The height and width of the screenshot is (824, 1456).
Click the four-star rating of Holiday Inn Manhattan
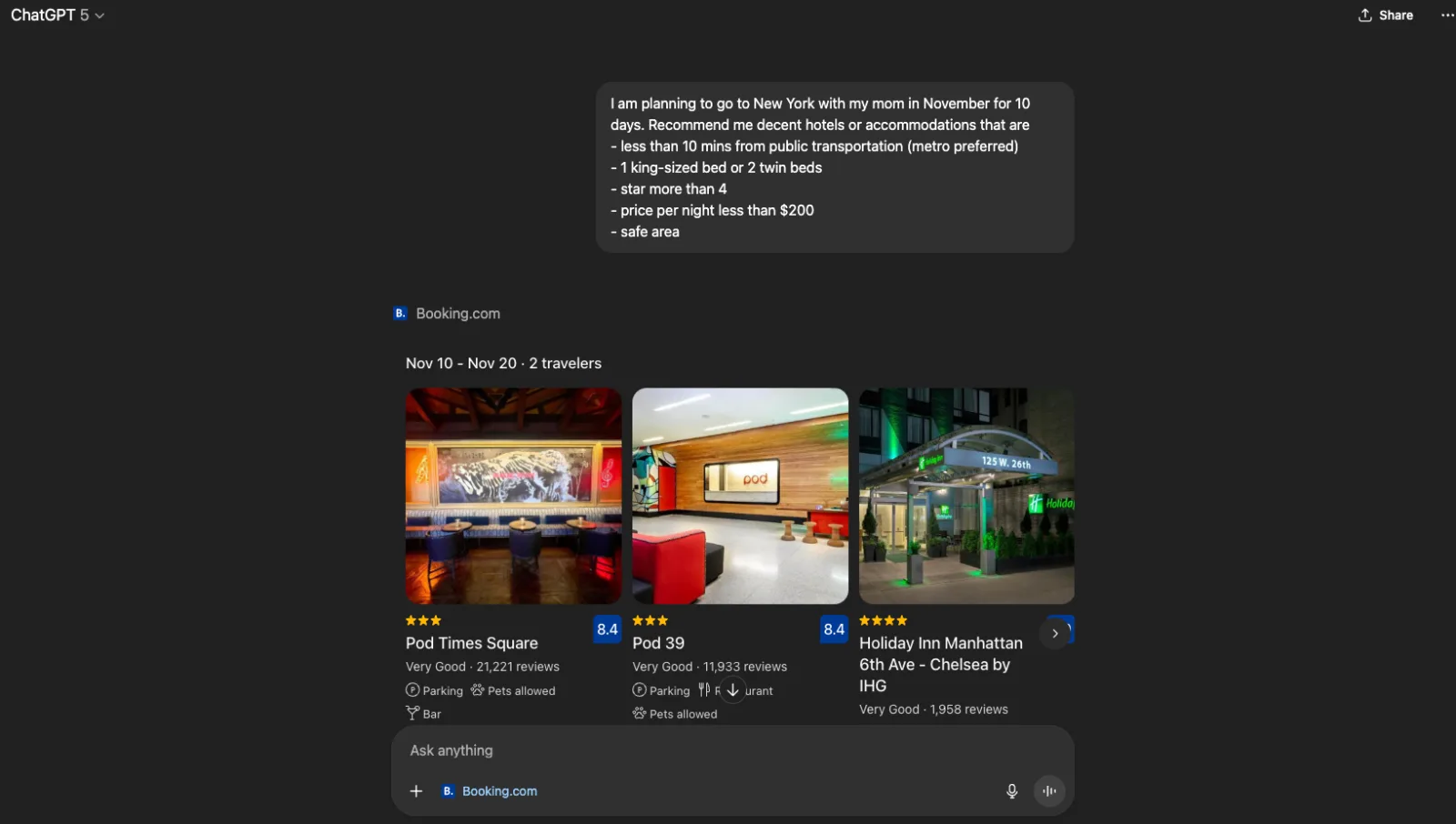coord(883,620)
